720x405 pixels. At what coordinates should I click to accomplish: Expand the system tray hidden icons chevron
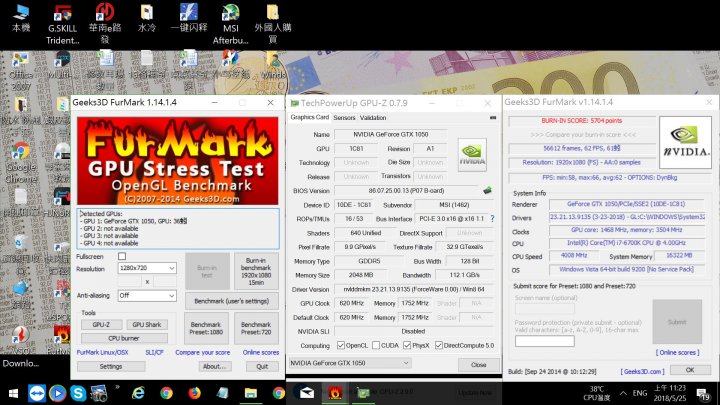pyautogui.click(x=623, y=394)
